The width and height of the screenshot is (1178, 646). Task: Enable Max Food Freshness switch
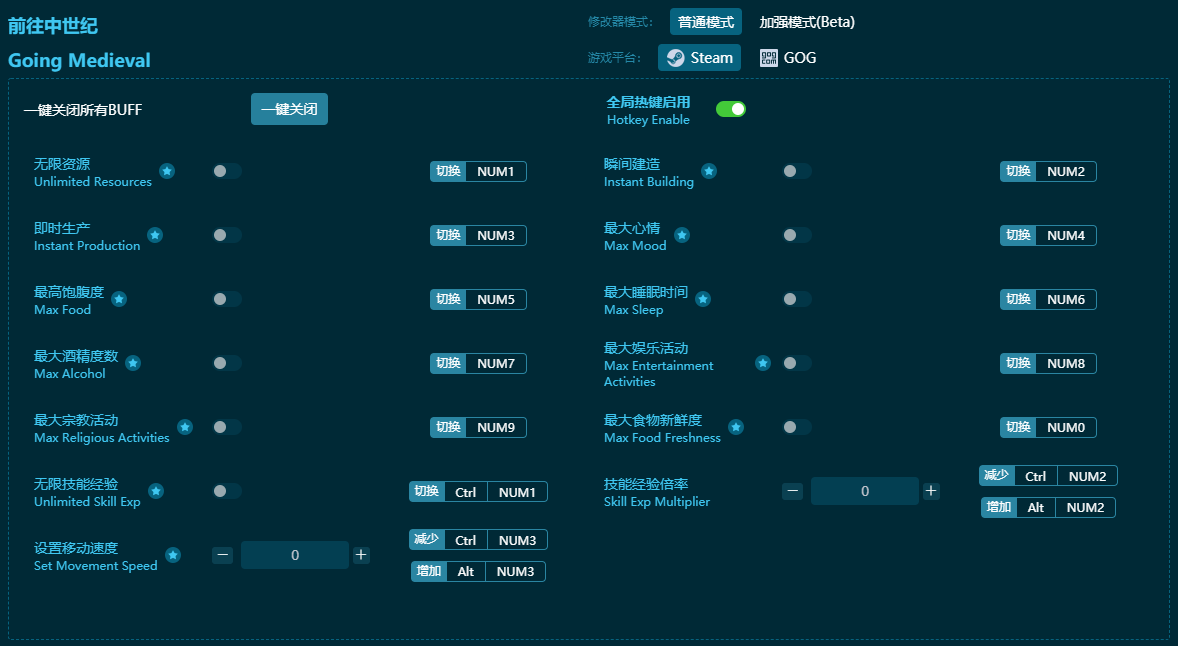tap(796, 427)
